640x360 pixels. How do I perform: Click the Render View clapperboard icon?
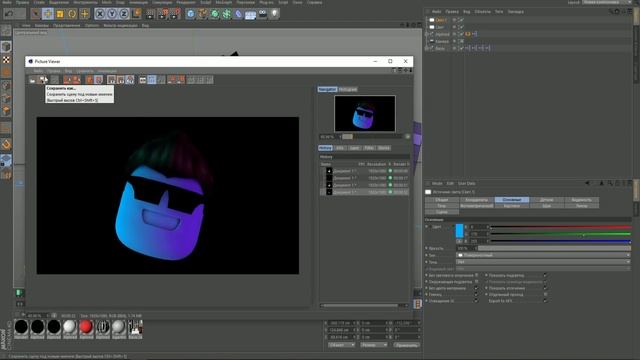click(x=150, y=14)
